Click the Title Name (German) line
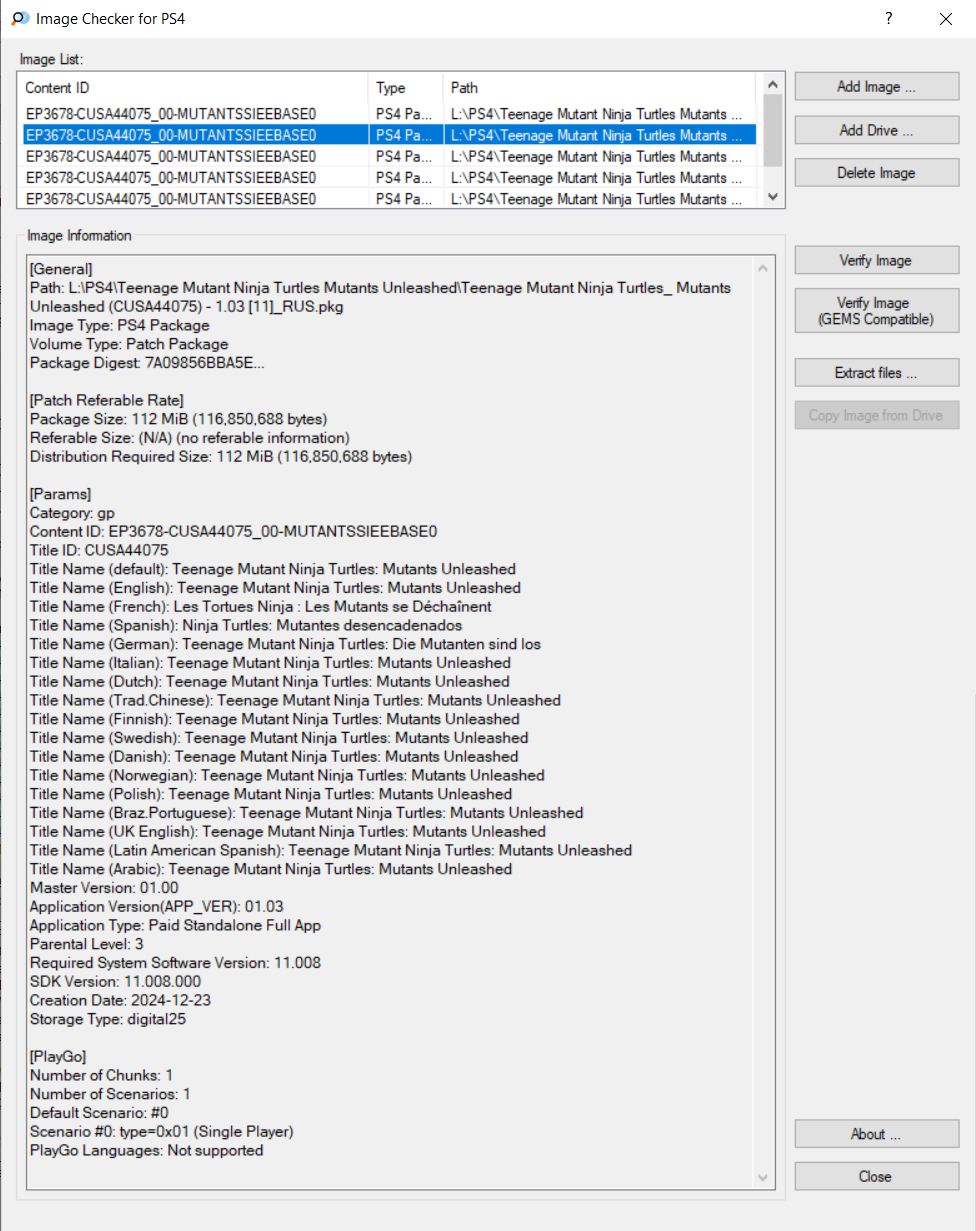Image resolution: width=976 pixels, height=1231 pixels. [285, 644]
